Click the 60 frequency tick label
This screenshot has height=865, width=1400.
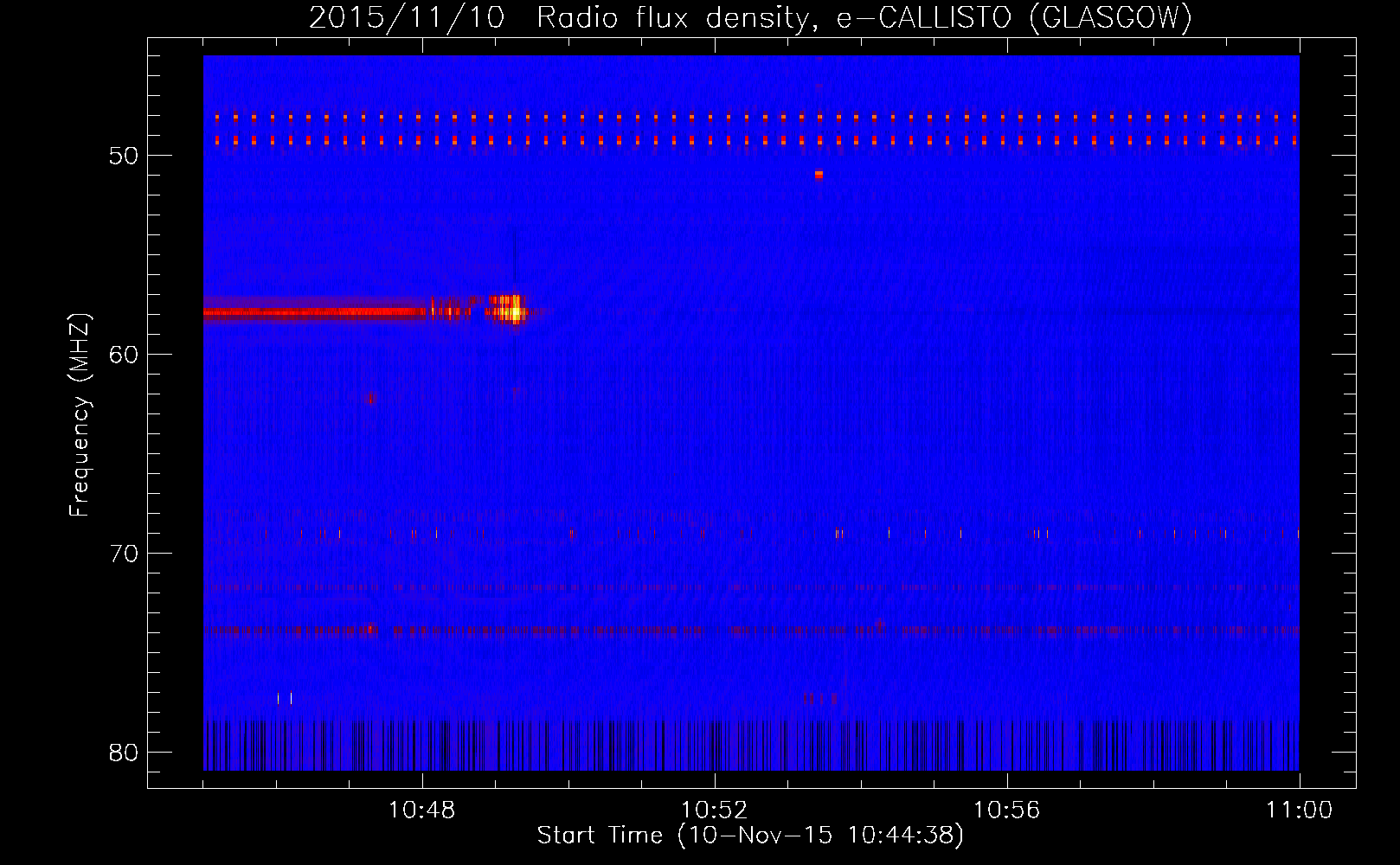[124, 355]
